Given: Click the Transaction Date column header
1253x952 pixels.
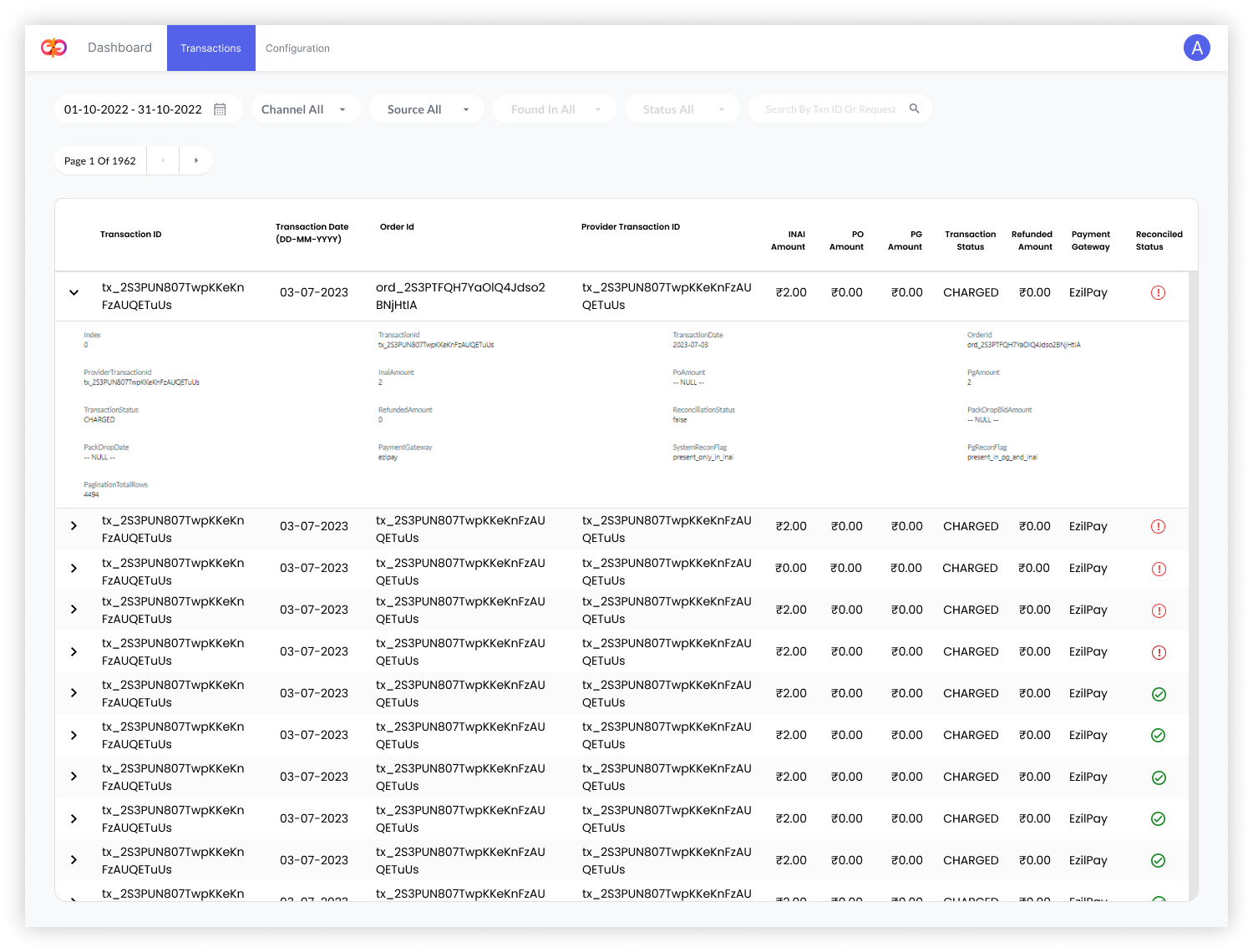Looking at the screenshot, I should click(312, 233).
